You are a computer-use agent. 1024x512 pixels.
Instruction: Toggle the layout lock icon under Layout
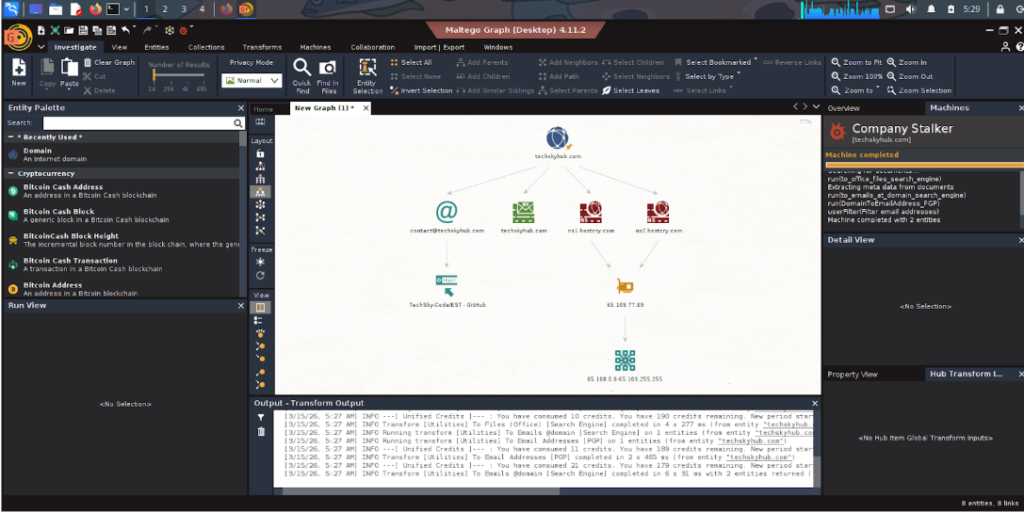click(261, 154)
